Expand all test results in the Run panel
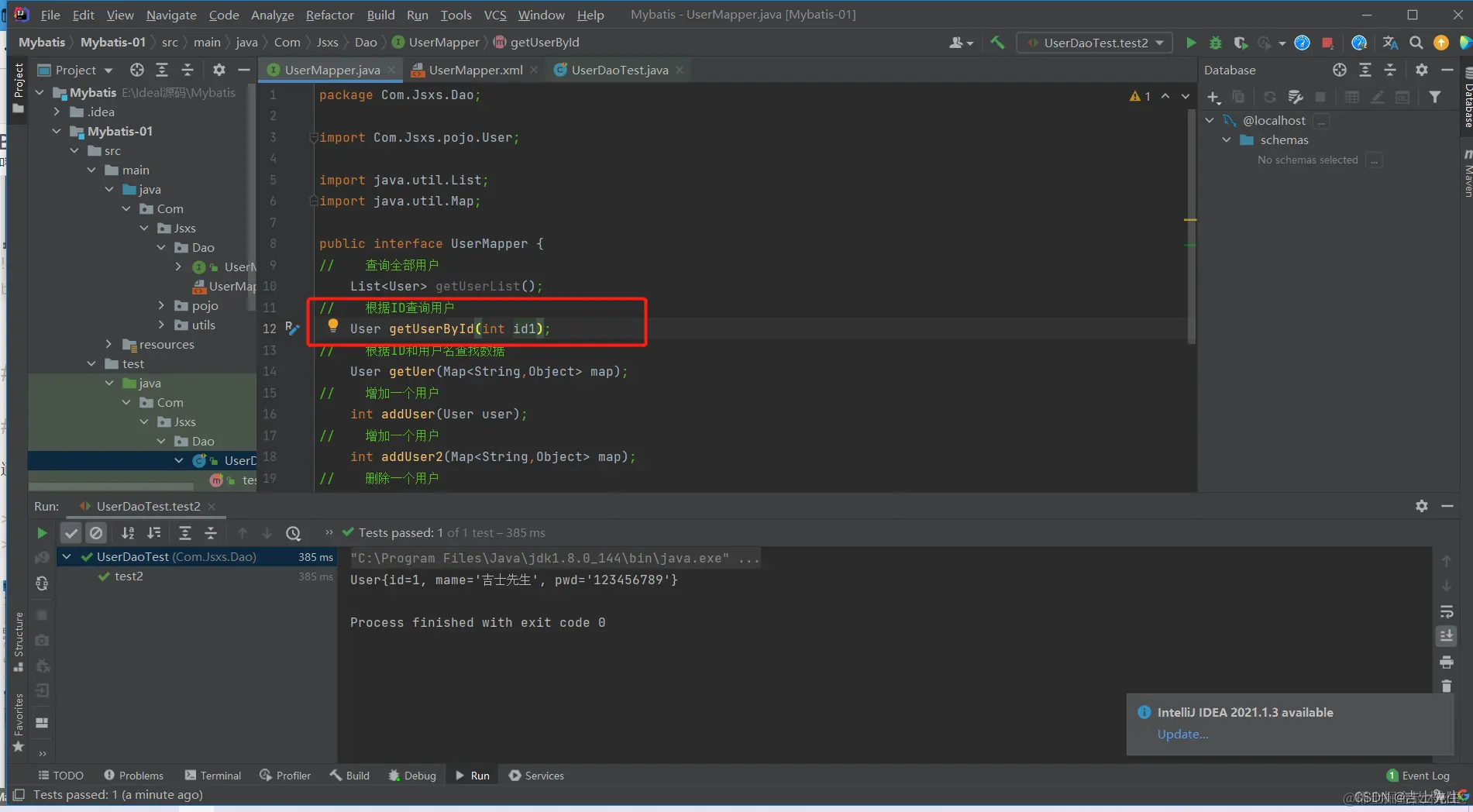Screen dimensions: 1473x812 tap(185, 533)
